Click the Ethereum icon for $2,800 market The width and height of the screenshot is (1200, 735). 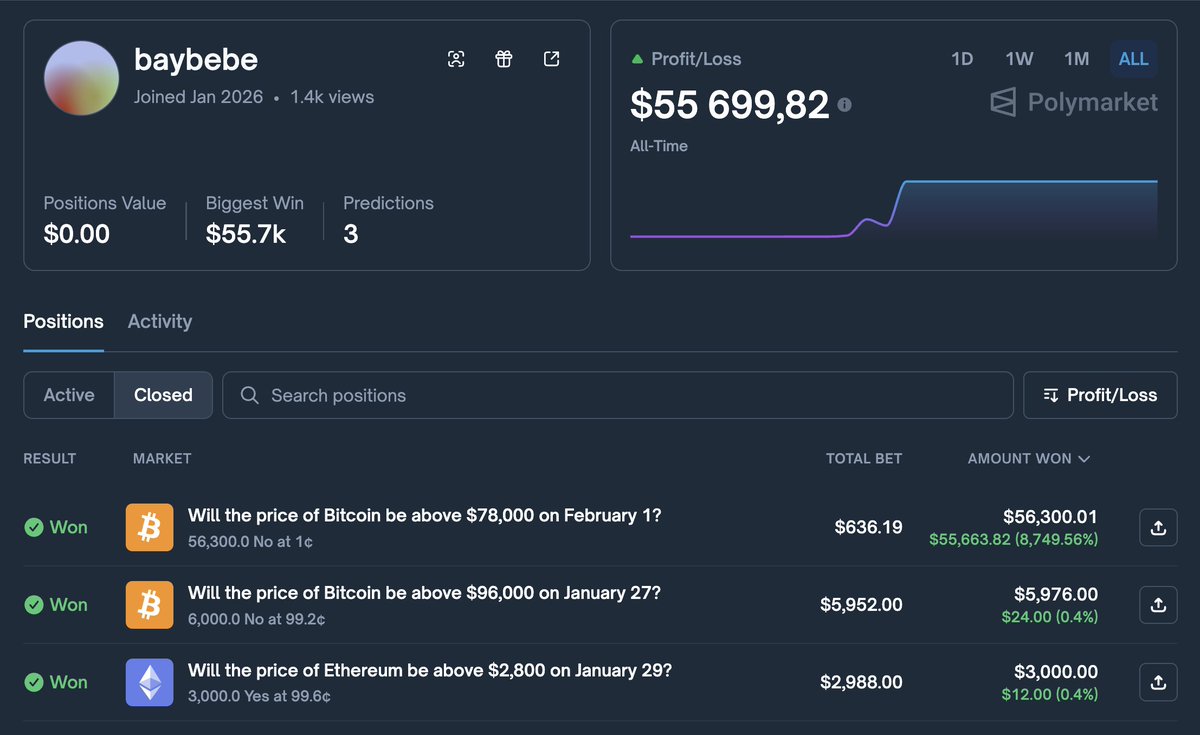150,682
